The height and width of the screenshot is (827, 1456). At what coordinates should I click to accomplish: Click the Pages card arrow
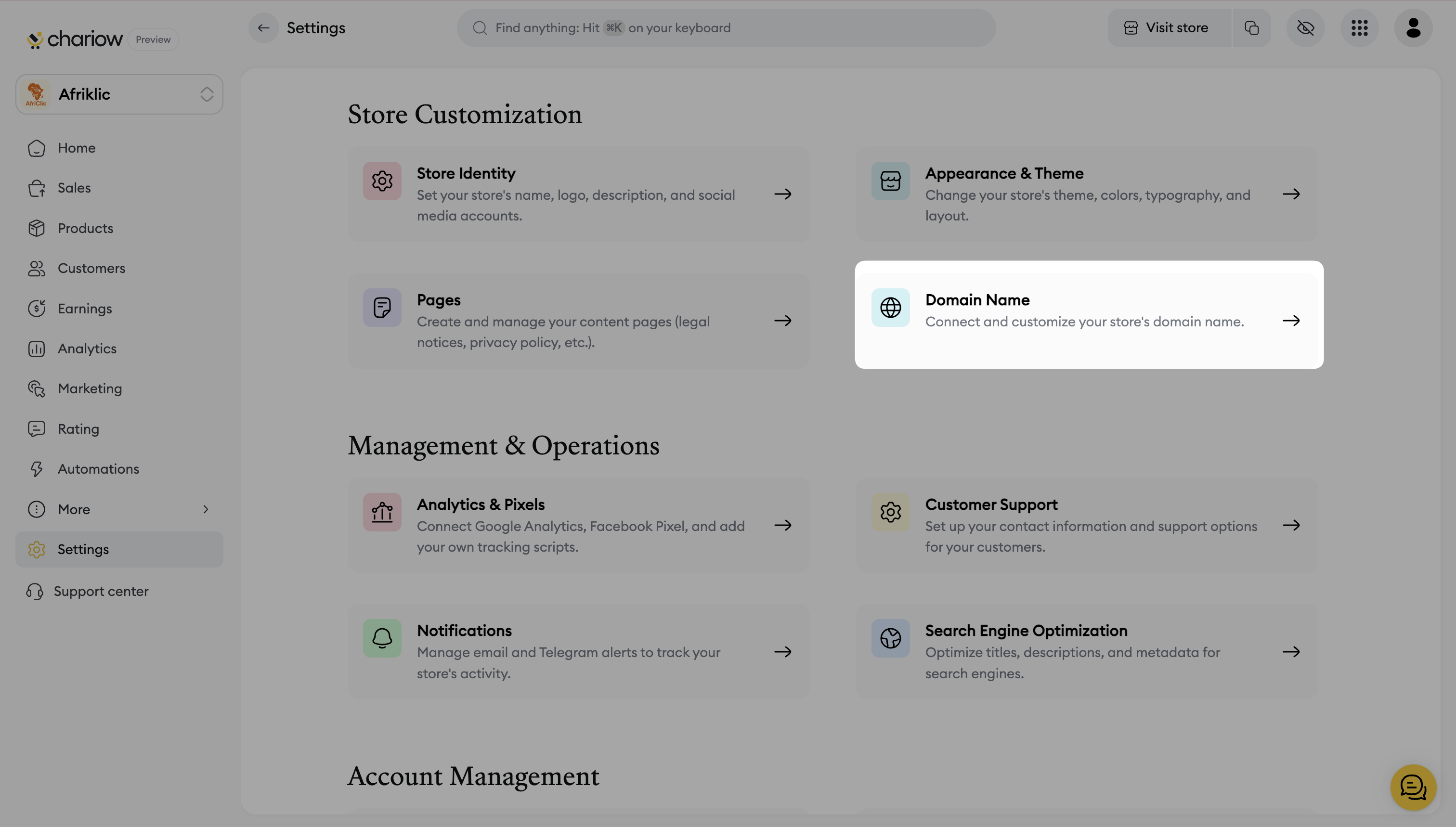click(x=783, y=321)
